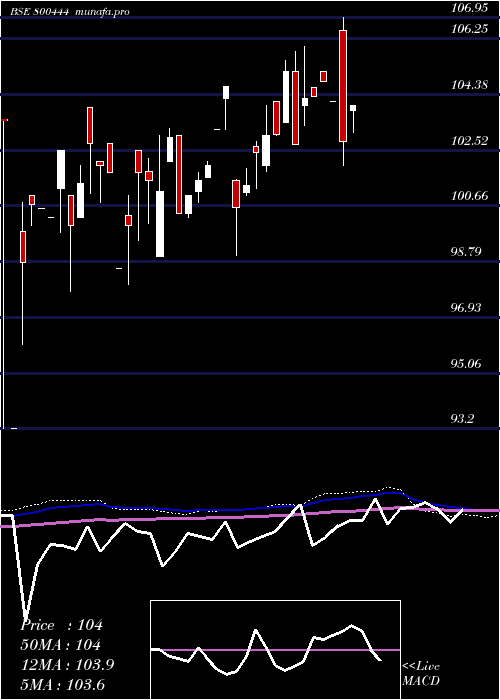Click the 106.25 price axis label

coord(468,29)
